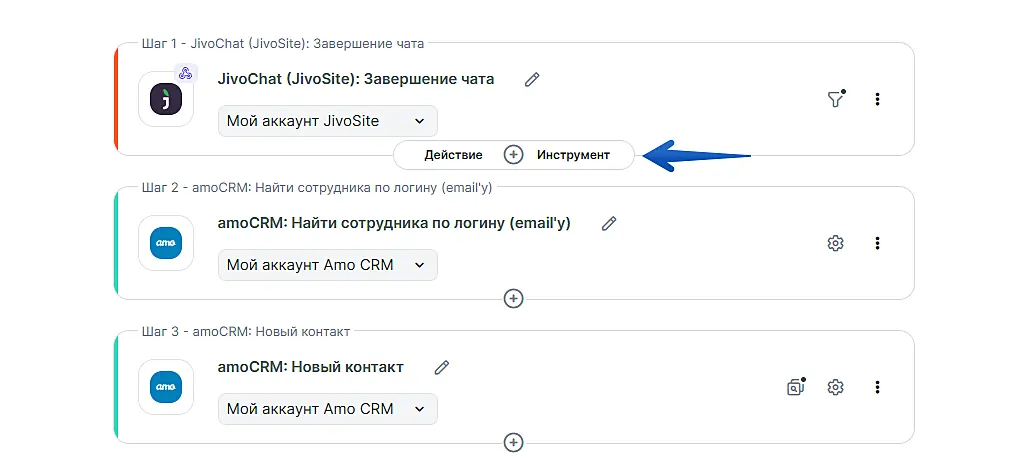The height and width of the screenshot is (459, 1013).
Task: Rename the "Новый контакт" step with pencil icon
Action: [442, 368]
